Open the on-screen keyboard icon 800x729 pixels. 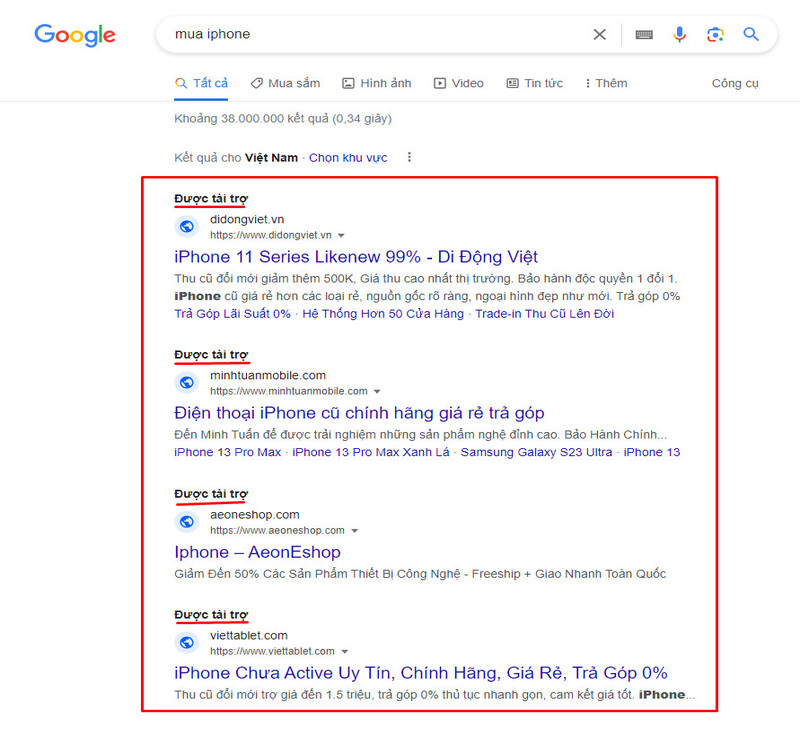(x=644, y=35)
